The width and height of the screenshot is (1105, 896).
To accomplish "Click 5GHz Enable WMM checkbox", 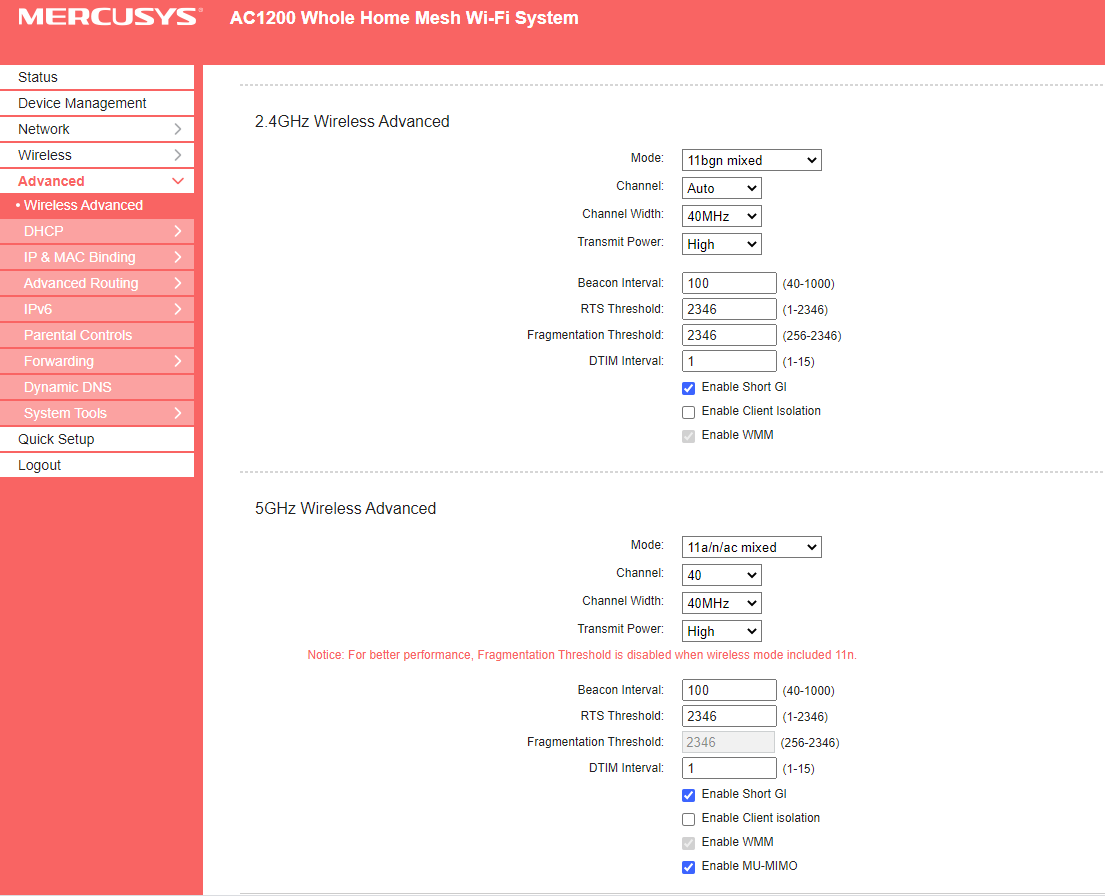I will [x=689, y=843].
